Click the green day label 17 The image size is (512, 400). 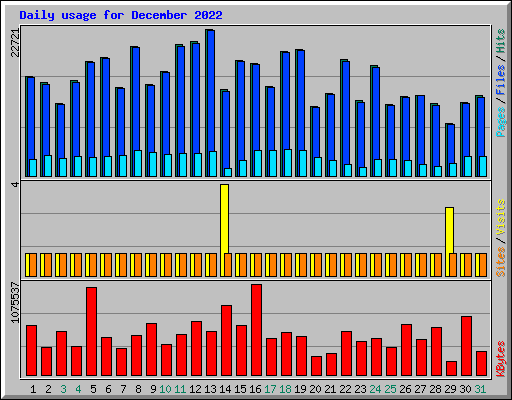(270, 389)
